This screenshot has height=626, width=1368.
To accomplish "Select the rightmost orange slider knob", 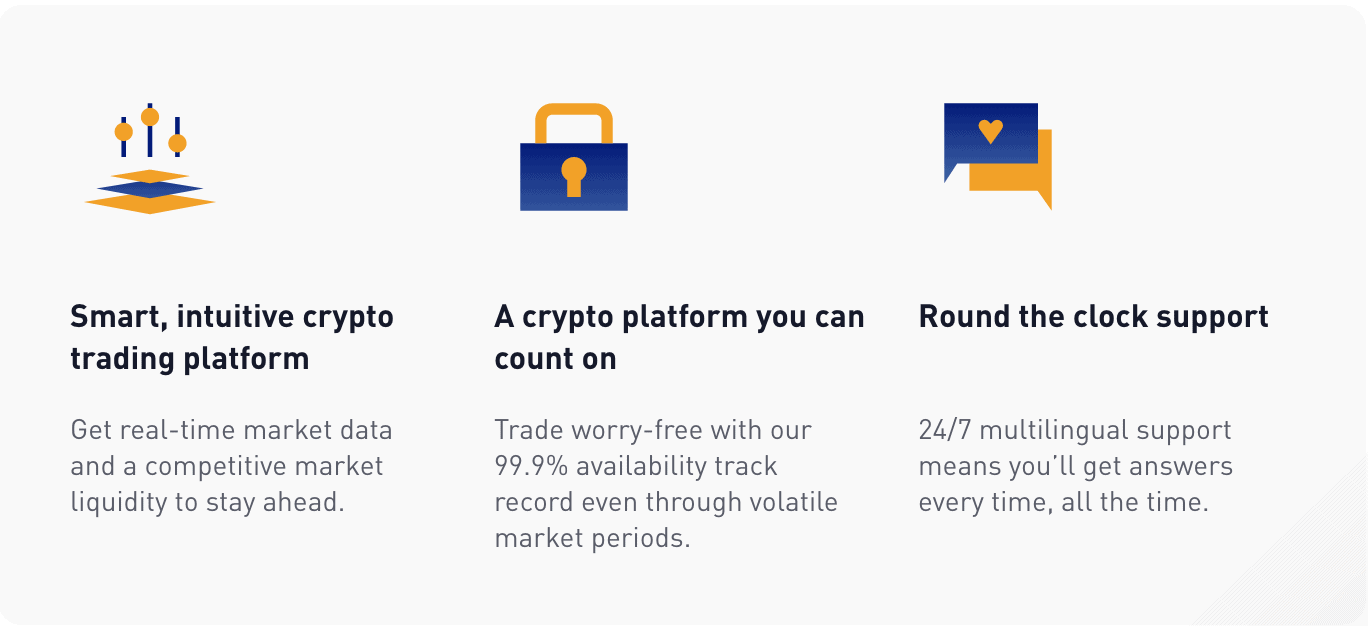I will click(x=177, y=144).
